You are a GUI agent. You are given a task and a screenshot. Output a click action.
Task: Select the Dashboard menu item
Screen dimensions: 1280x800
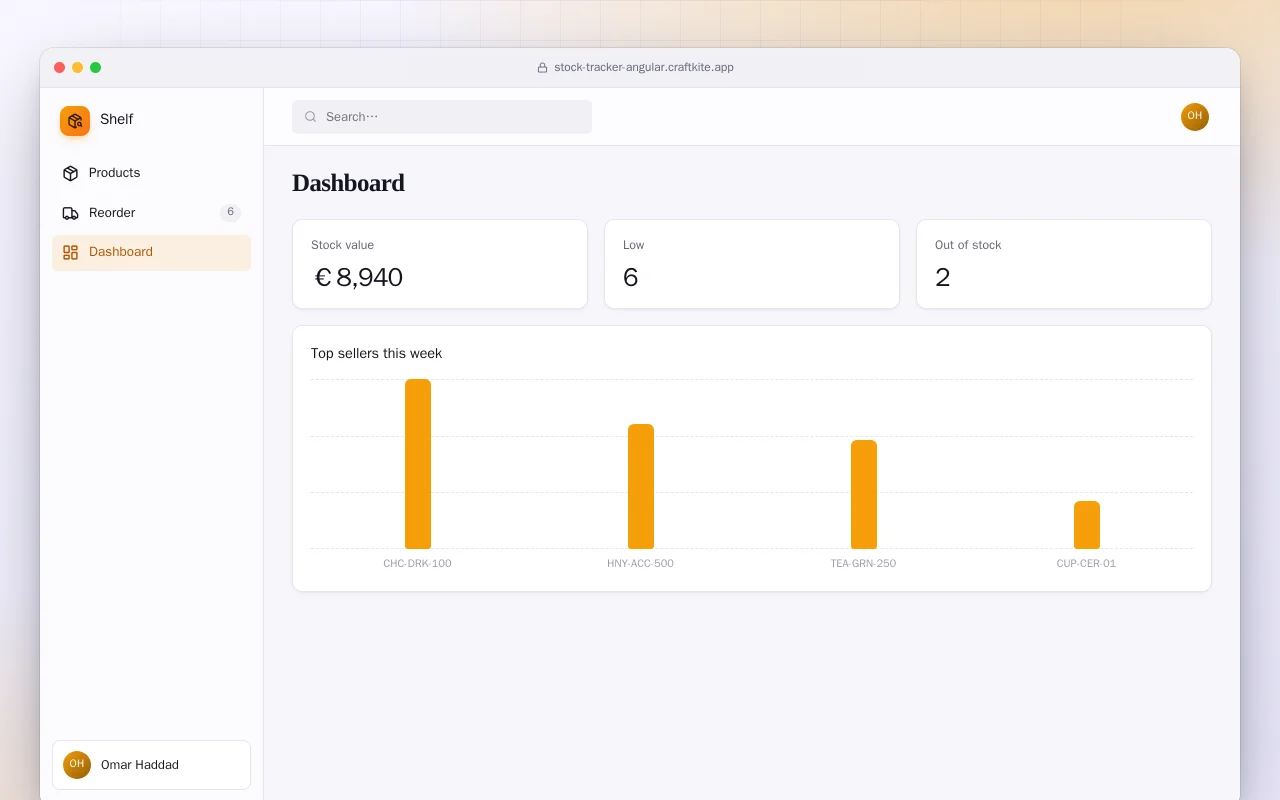(151, 253)
